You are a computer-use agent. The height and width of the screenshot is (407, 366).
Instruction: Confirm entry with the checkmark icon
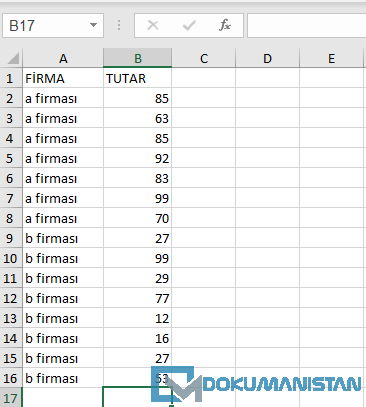coord(189,25)
